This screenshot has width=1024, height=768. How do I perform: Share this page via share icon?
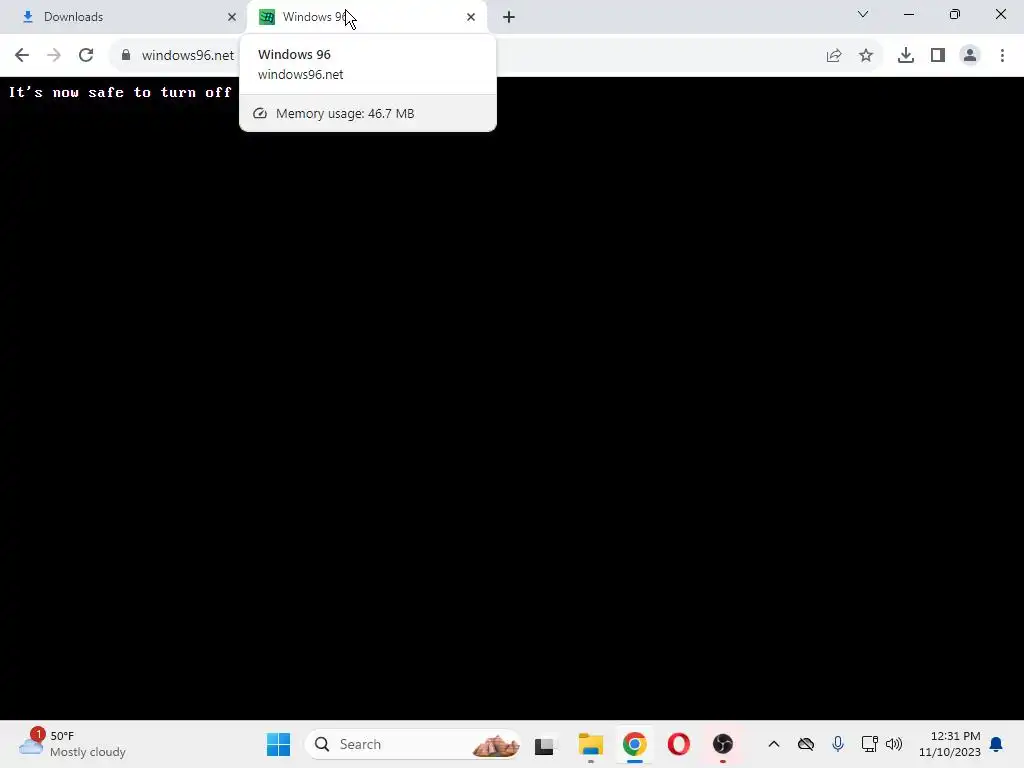(834, 56)
